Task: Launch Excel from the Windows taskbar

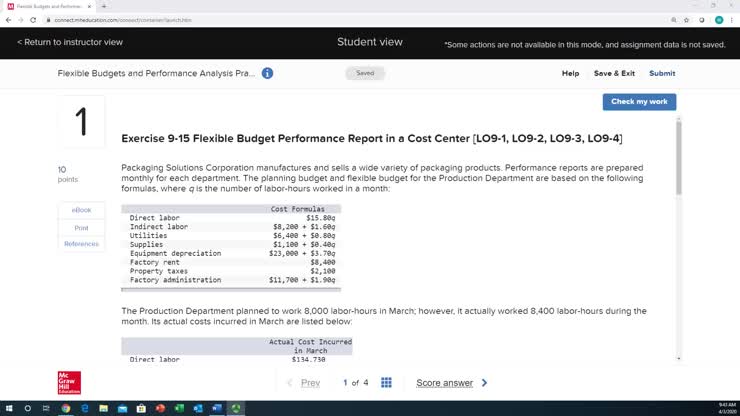Action: click(x=179, y=408)
